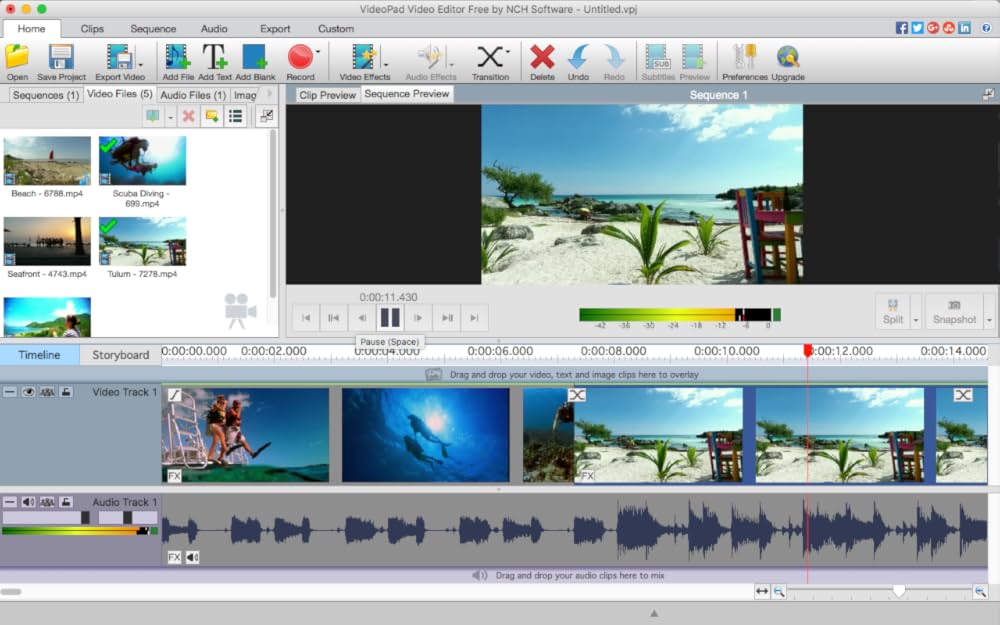This screenshot has width=1000, height=625.
Task: Expand the Snapshot dropdown arrow
Action: [989, 320]
